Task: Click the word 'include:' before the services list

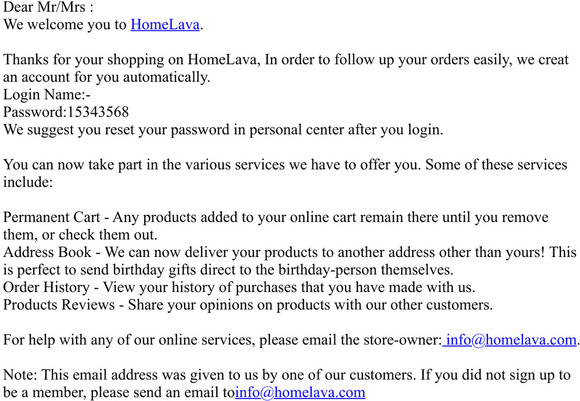Action: coord(28,182)
